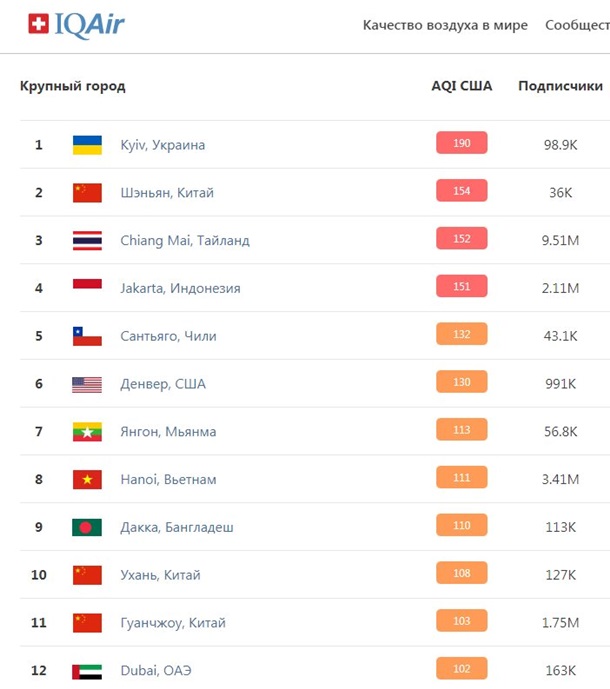The width and height of the screenshot is (610, 689).
Task: Open the Dubai, ОАЭ city link
Action: (x=159, y=671)
